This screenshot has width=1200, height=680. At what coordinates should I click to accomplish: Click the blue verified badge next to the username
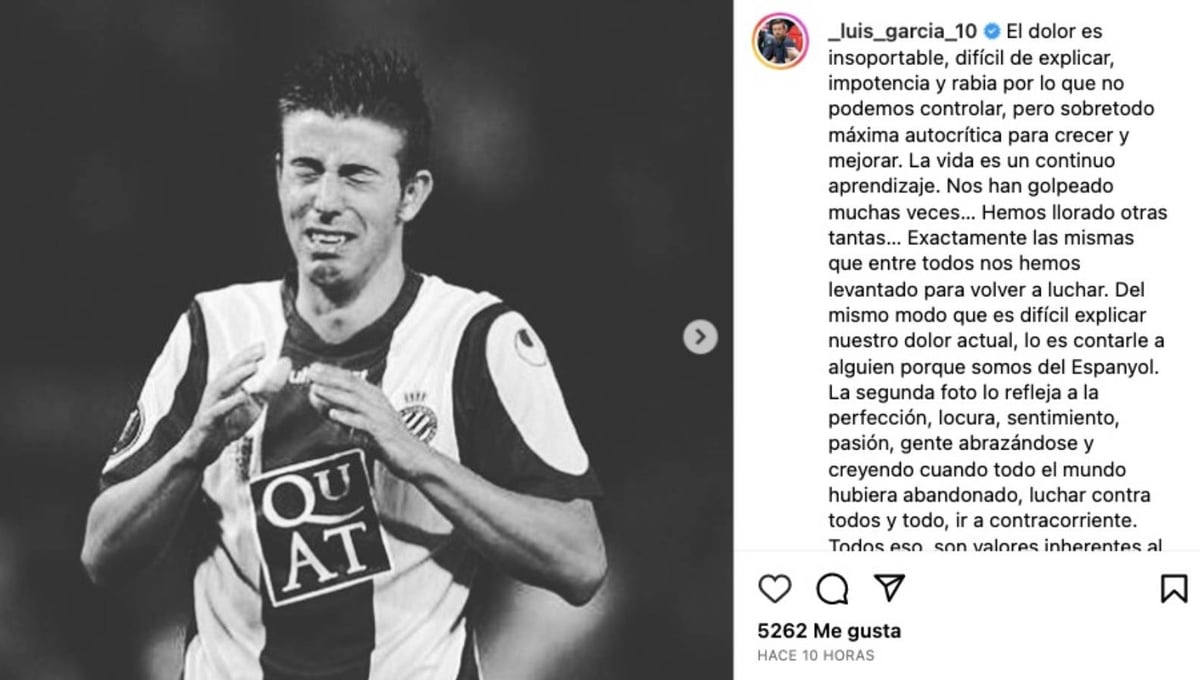961,31
